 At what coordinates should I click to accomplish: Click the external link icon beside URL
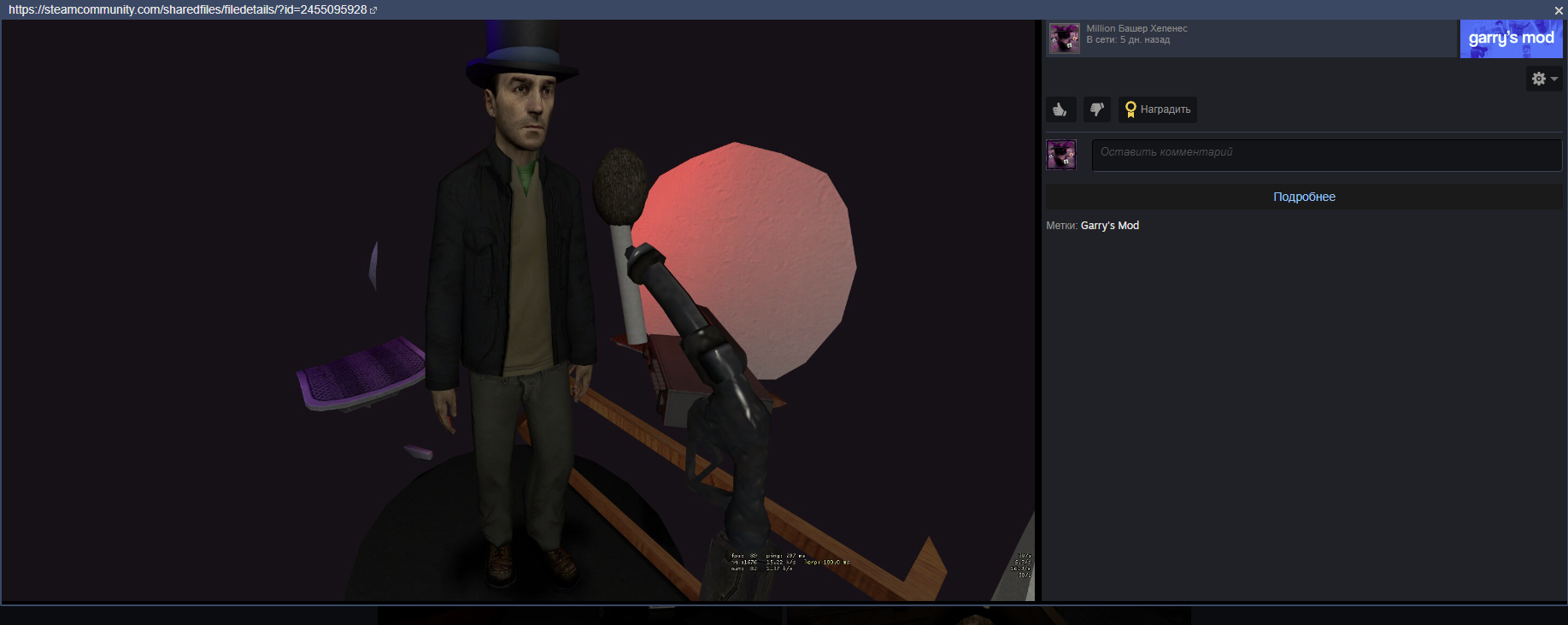[x=373, y=10]
